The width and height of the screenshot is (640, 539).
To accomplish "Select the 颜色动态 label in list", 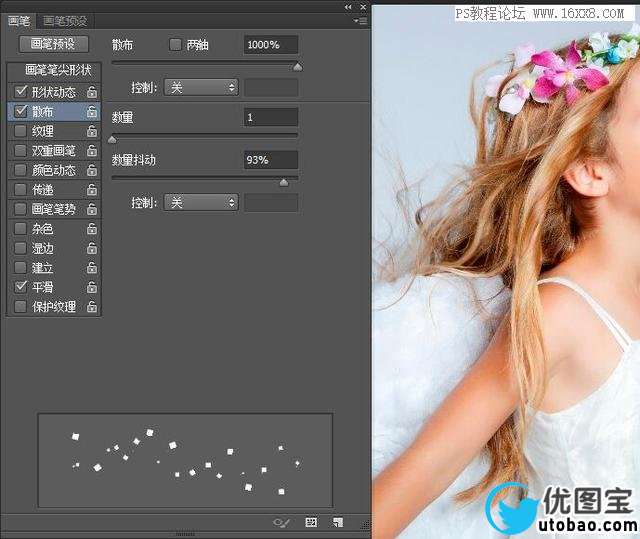I will [54, 170].
